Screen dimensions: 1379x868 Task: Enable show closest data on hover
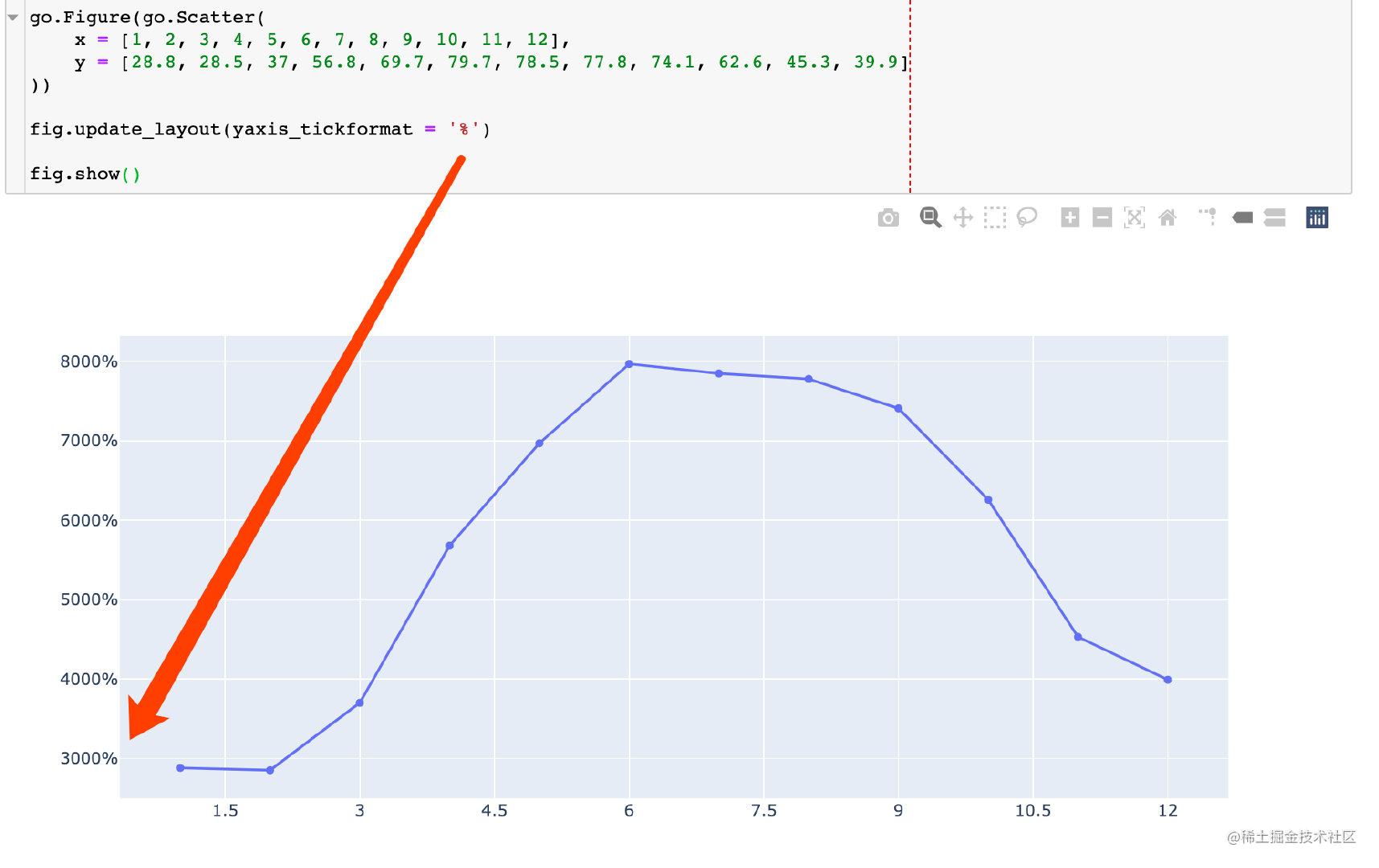pos(1242,217)
